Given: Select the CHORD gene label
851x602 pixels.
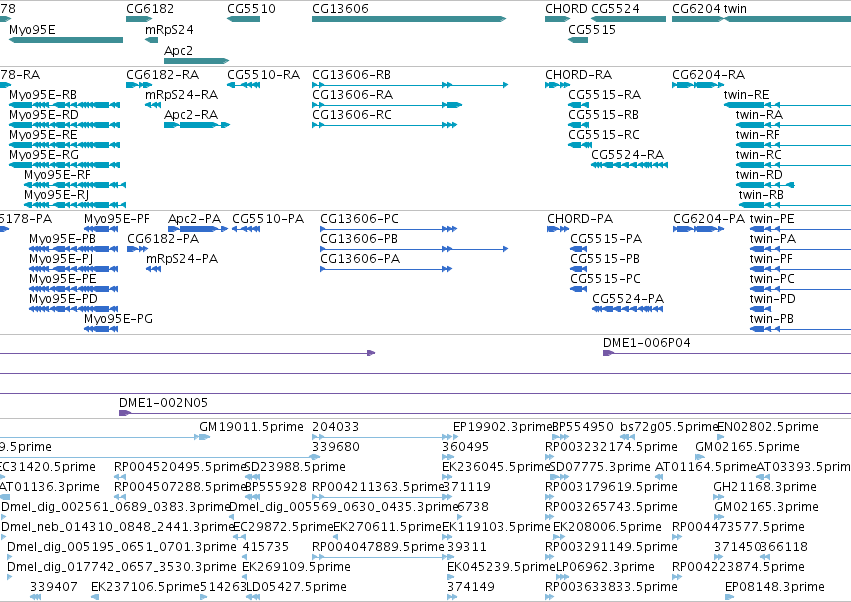Looking at the screenshot, I should [566, 9].
